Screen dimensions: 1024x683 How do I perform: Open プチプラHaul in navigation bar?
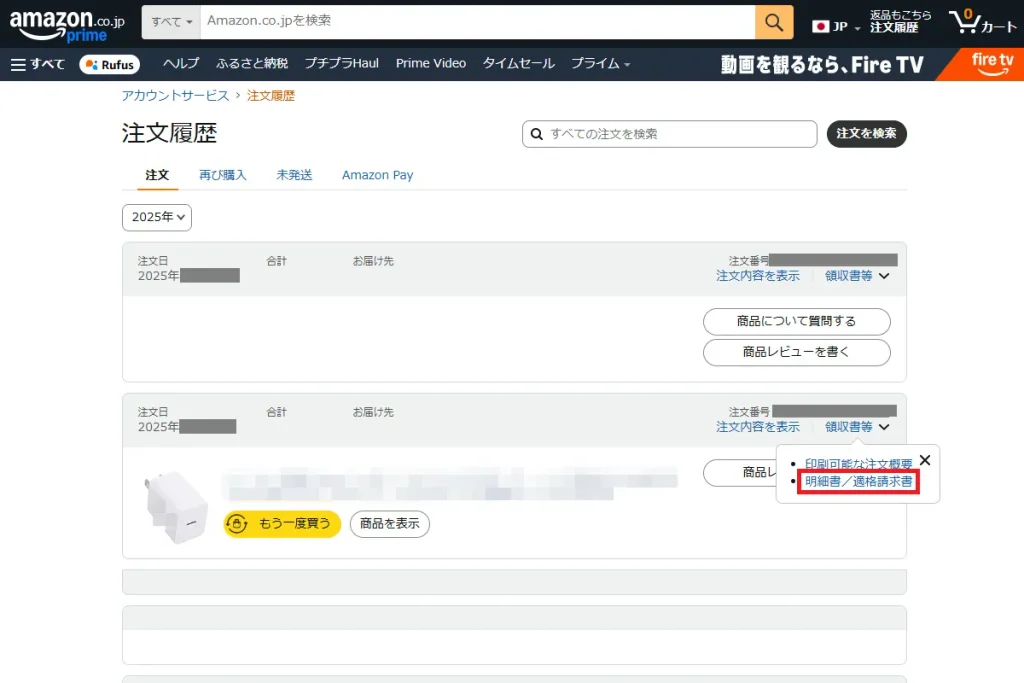click(x=342, y=63)
